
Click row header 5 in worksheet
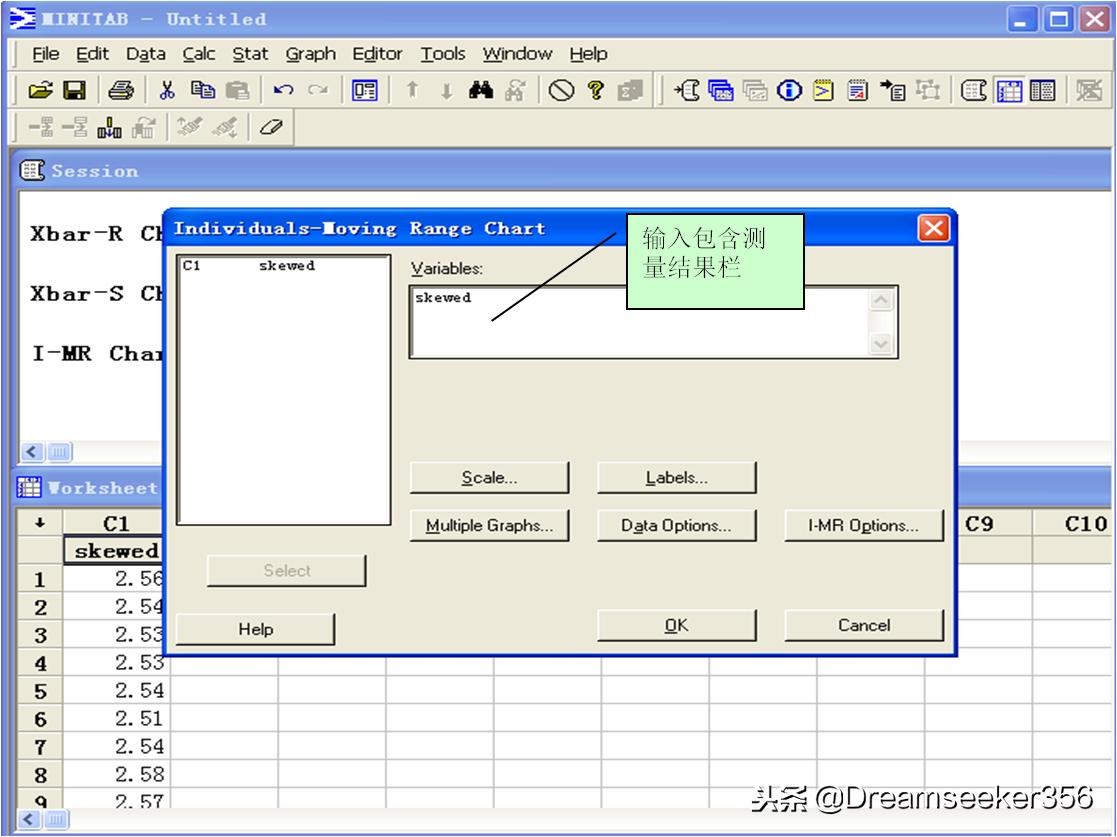pyautogui.click(x=41, y=692)
